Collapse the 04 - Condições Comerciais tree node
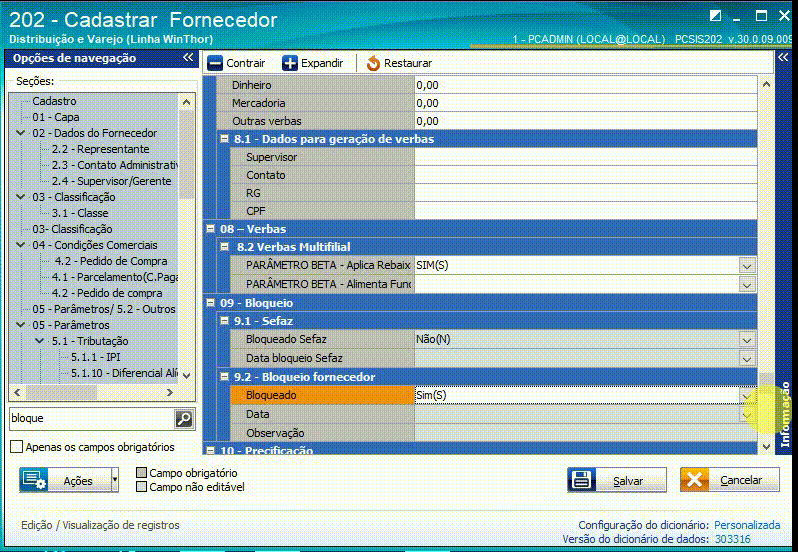 coord(21,245)
